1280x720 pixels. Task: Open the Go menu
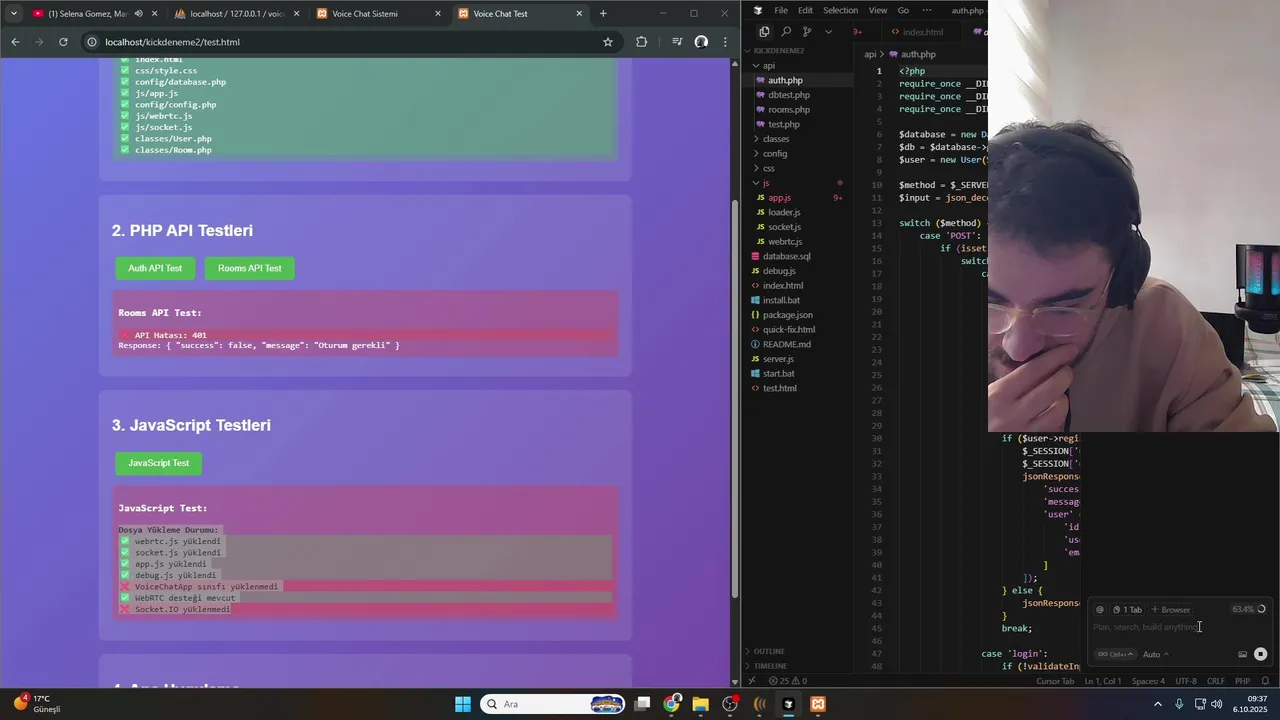[x=903, y=10]
